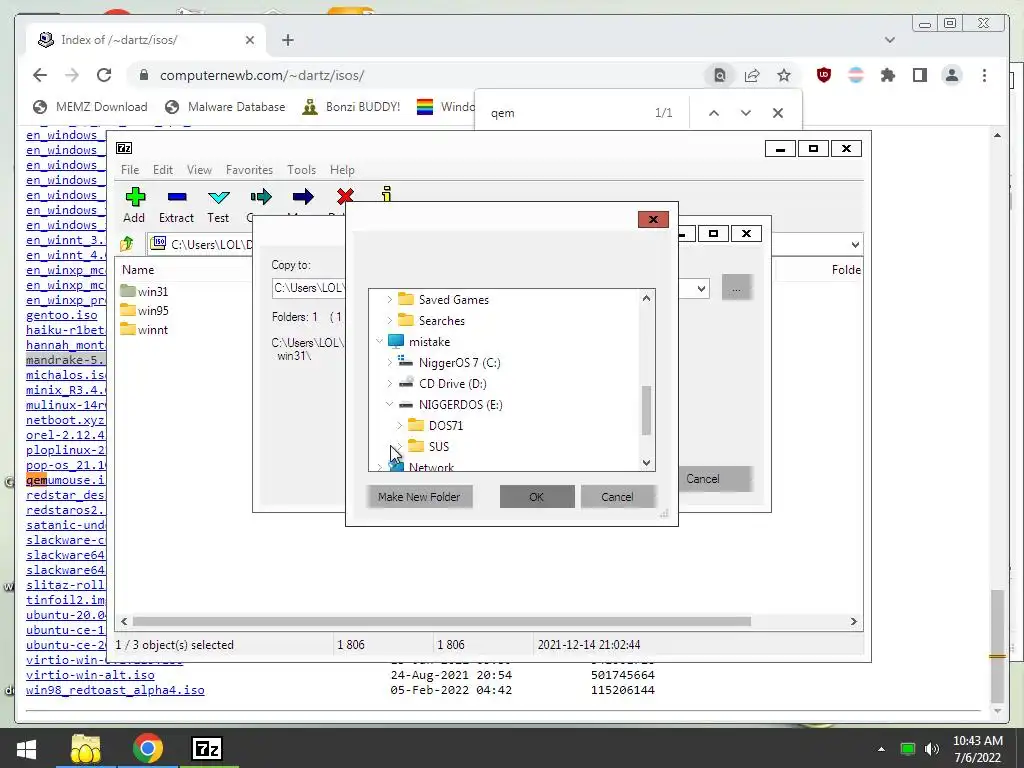Open the Help menu in 7-Zip
The image size is (1024, 768).
click(342, 170)
